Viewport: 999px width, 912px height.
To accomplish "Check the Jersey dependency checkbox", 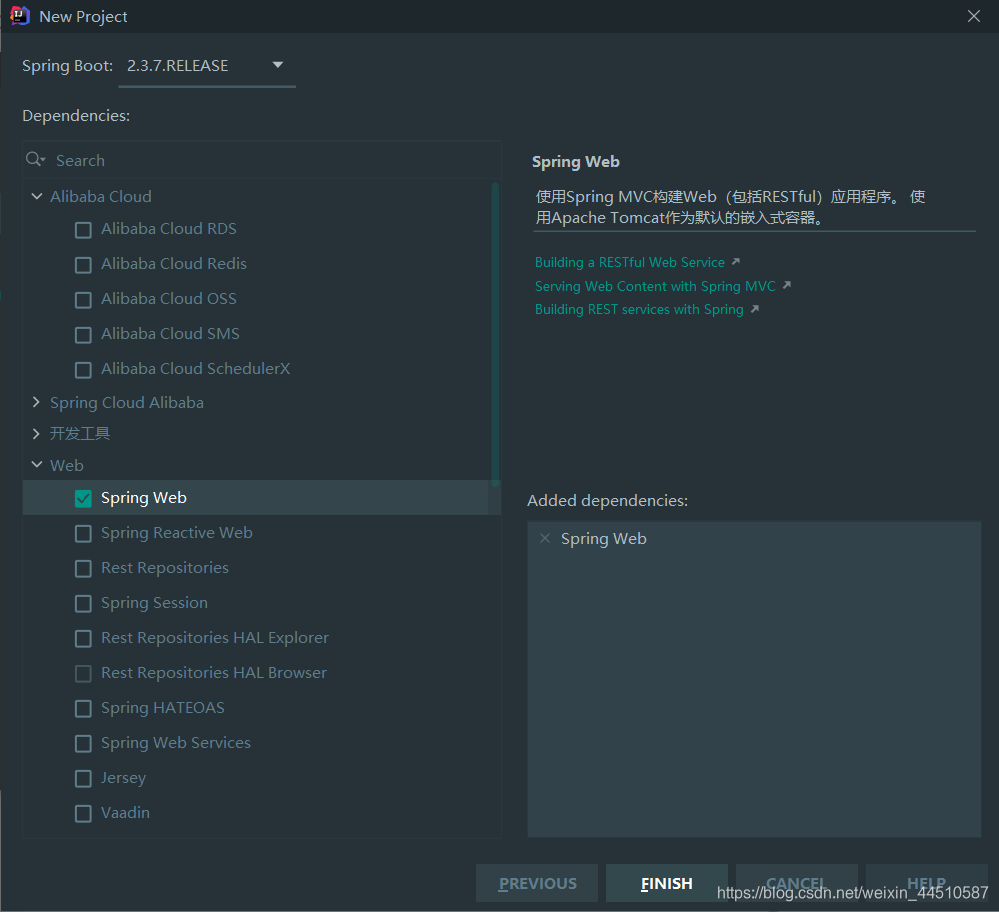I will point(83,779).
